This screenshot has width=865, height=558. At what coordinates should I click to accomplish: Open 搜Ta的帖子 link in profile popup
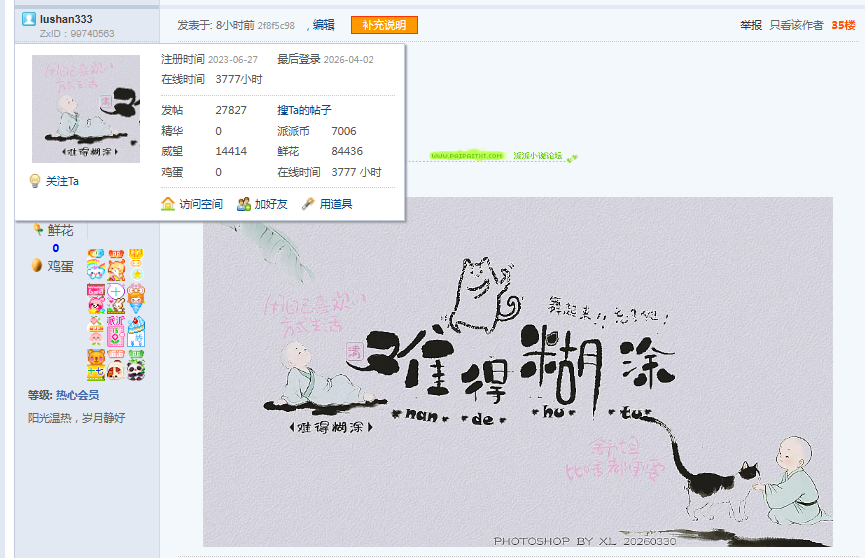pos(304,110)
